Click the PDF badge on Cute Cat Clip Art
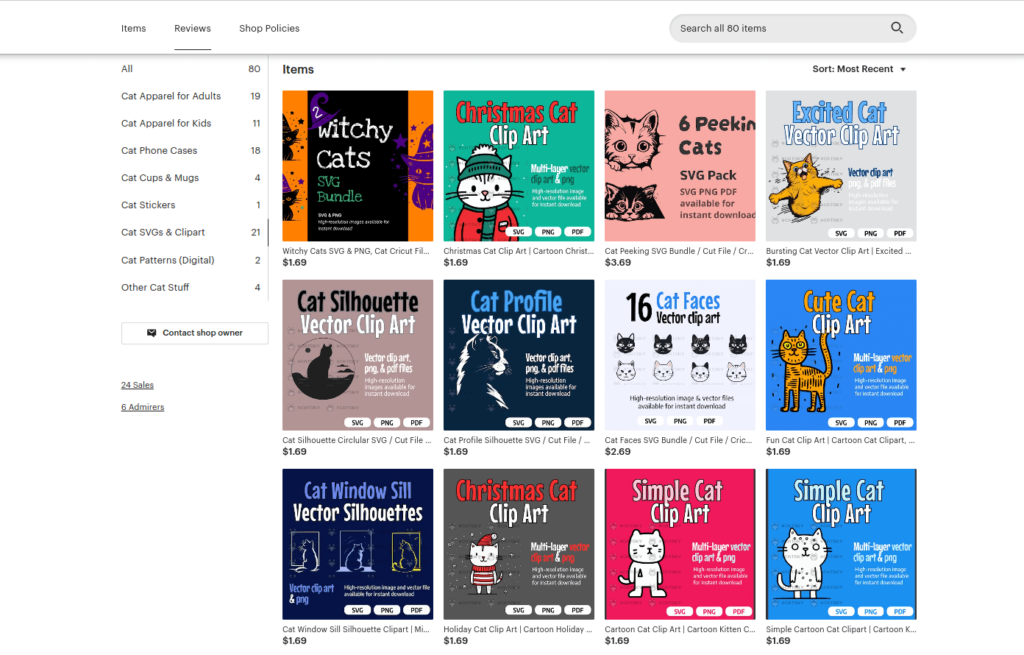This screenshot has height=655, width=1024. pos(899,422)
